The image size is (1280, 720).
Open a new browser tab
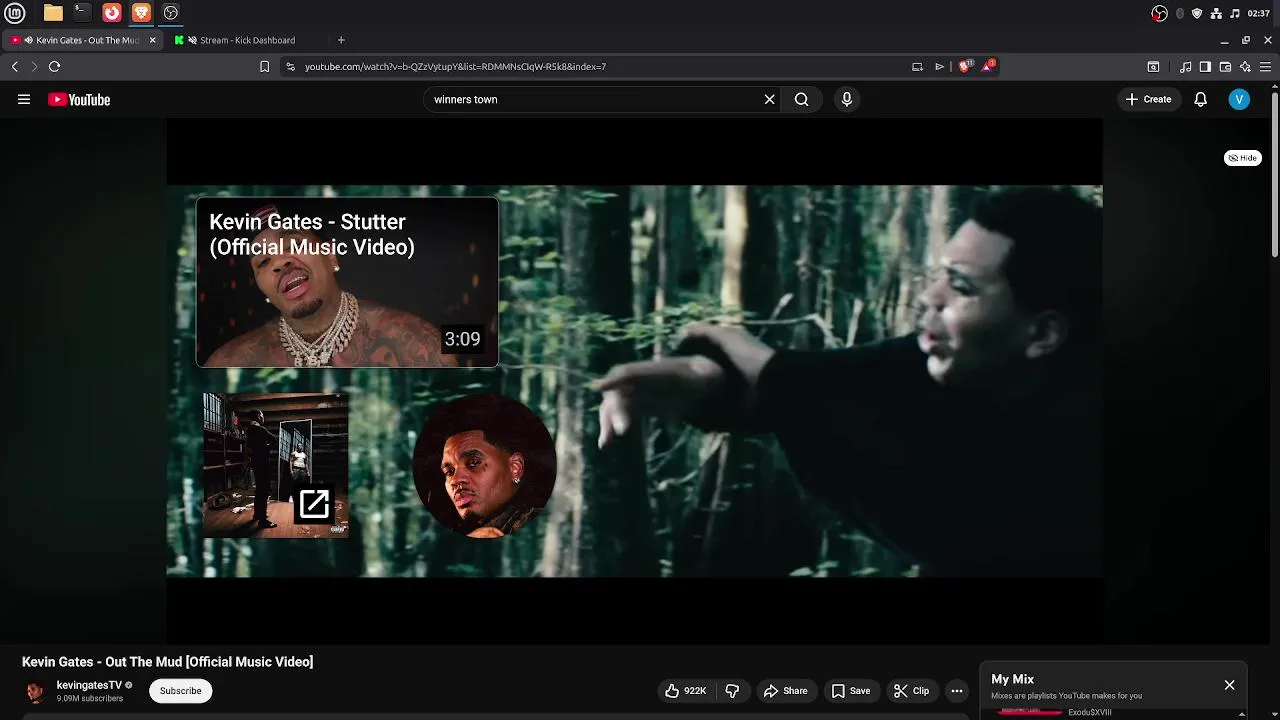tap(341, 40)
